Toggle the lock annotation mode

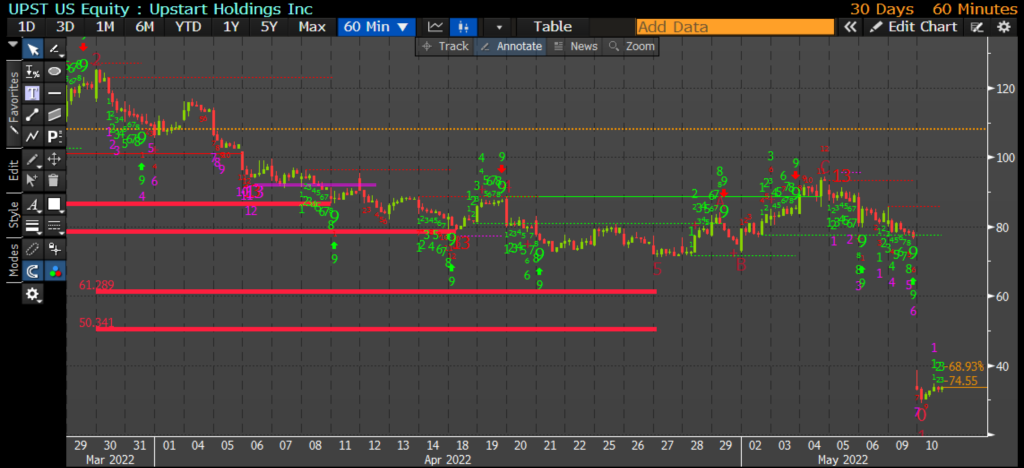point(55,249)
